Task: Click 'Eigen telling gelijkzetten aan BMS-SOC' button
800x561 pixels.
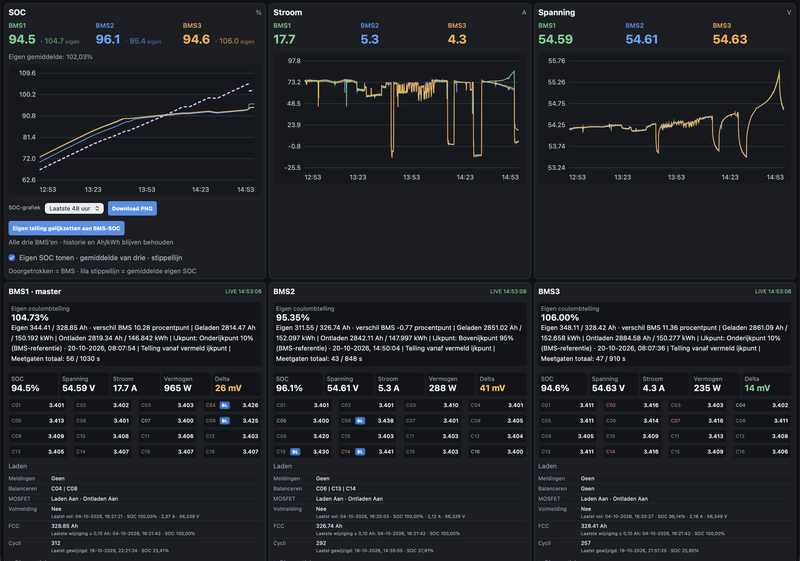Action: click(66, 228)
